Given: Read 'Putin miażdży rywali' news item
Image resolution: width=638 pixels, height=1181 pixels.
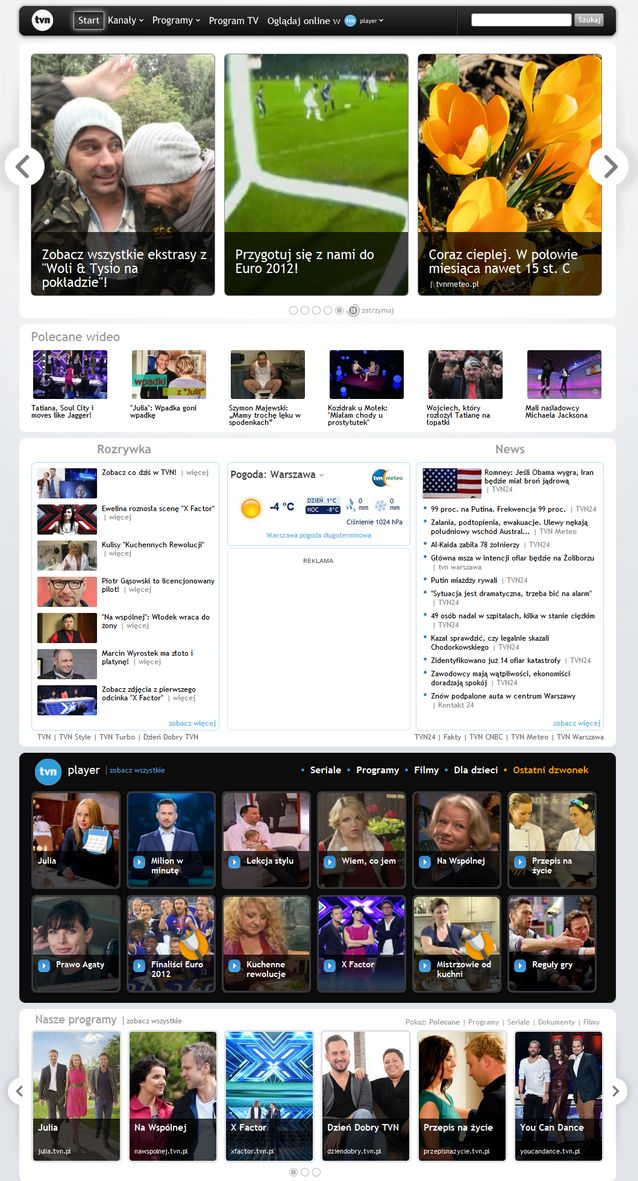Looking at the screenshot, I should tap(464, 581).
